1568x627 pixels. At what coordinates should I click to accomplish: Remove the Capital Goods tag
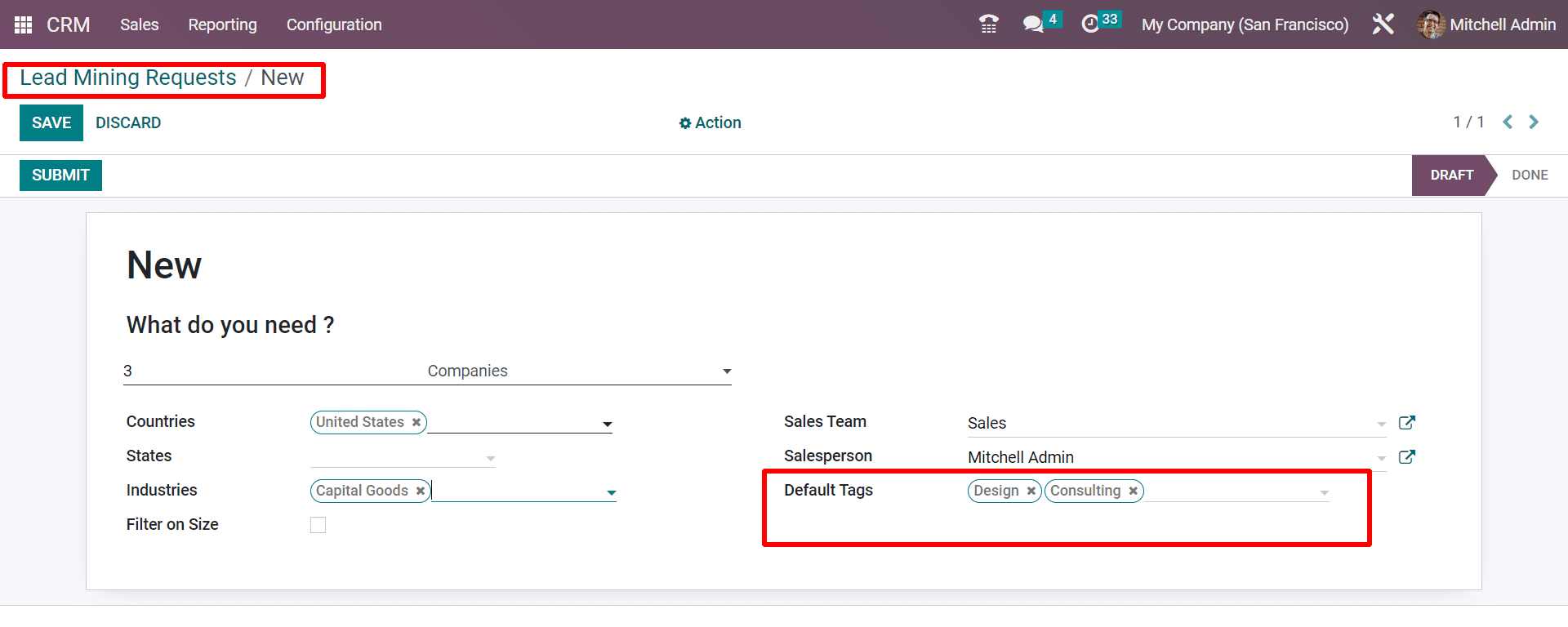(421, 491)
